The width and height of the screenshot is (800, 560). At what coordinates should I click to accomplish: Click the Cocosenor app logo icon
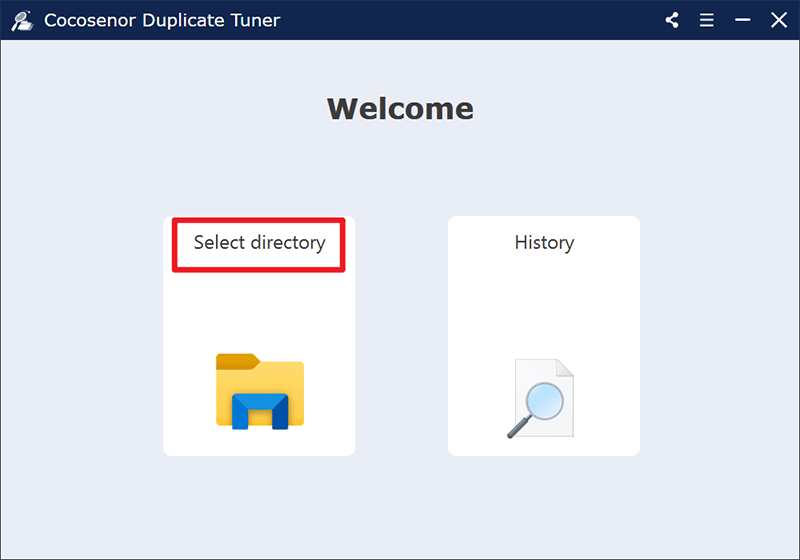point(22,20)
